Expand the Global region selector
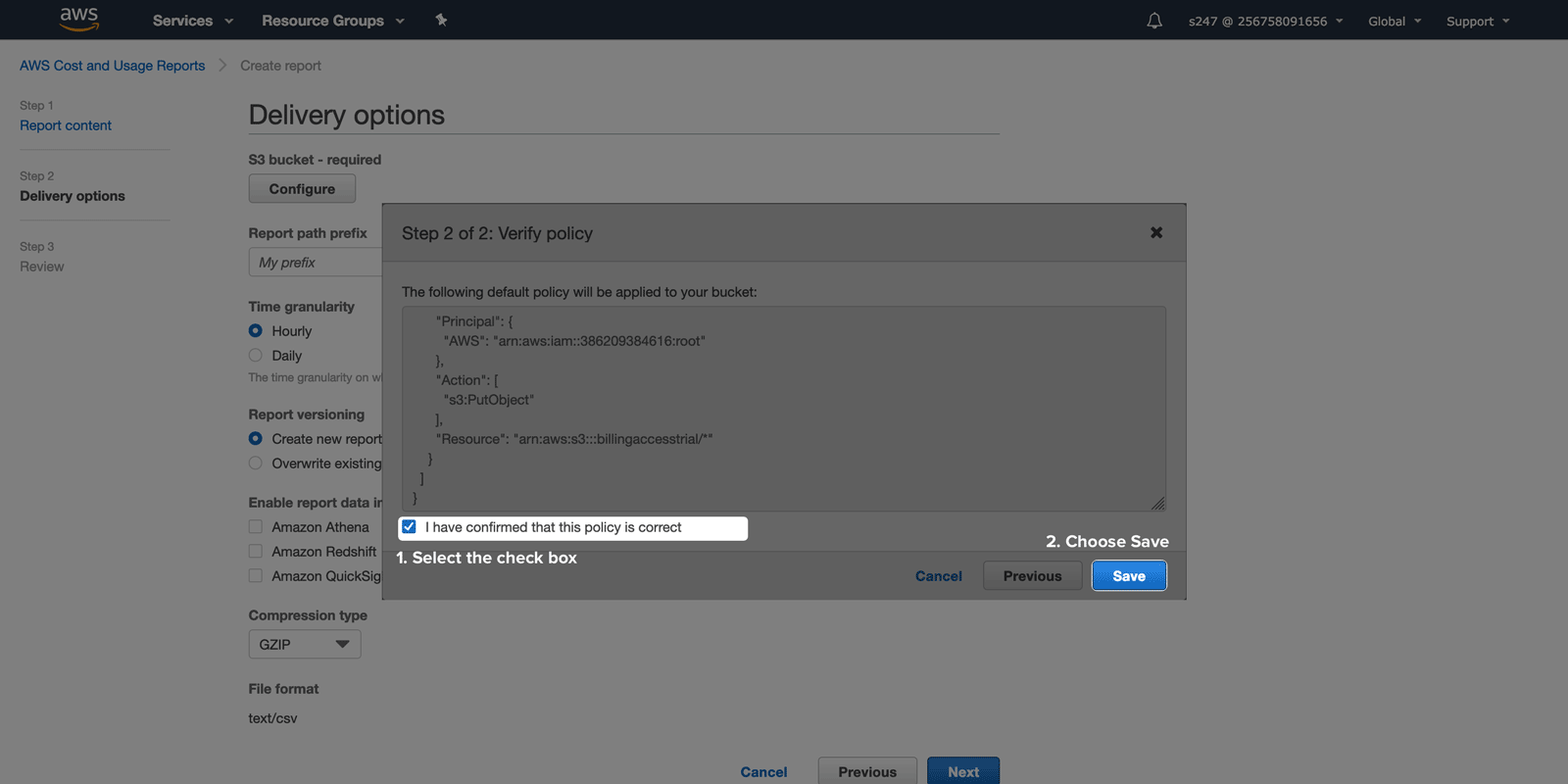The width and height of the screenshot is (1568, 784). pos(1394,21)
